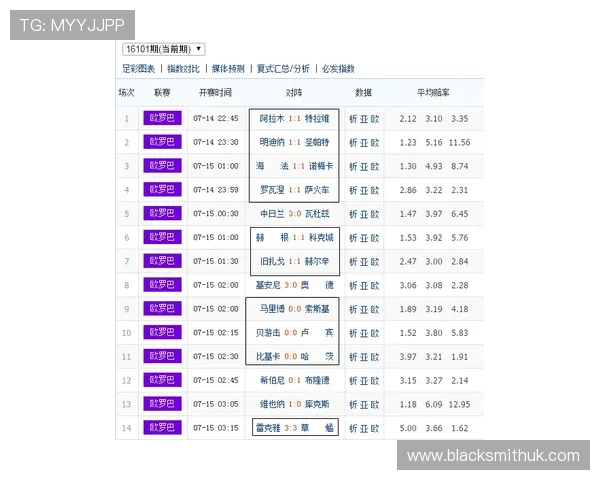Select home team 贝游击
The height and width of the screenshot is (480, 600).
coord(268,333)
